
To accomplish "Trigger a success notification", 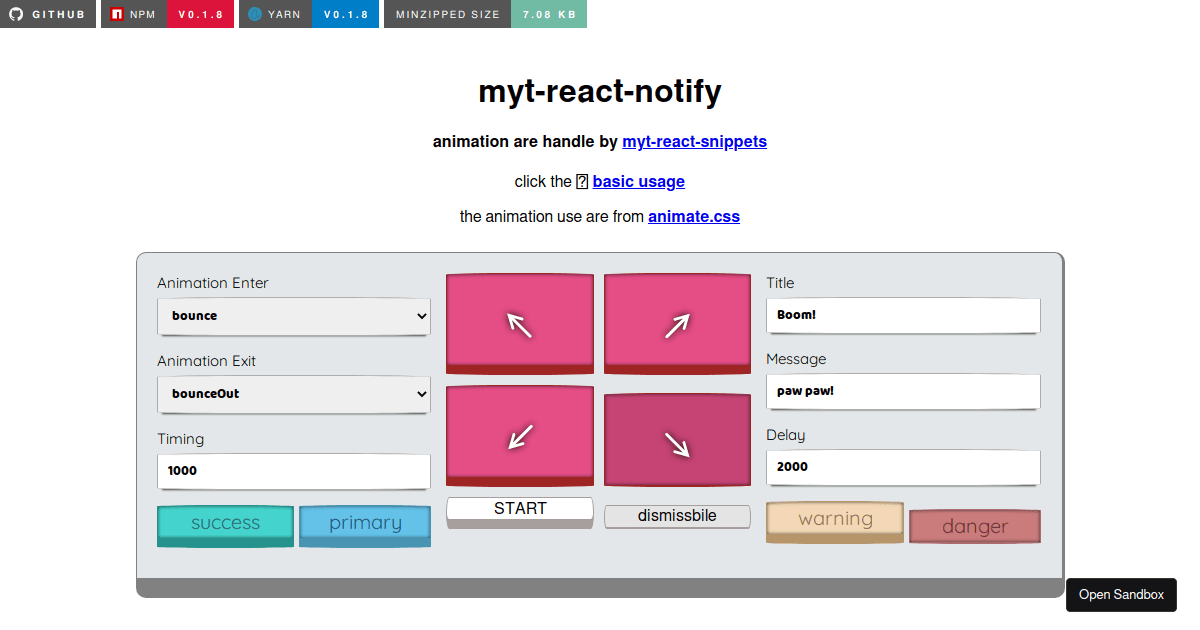I will (225, 524).
